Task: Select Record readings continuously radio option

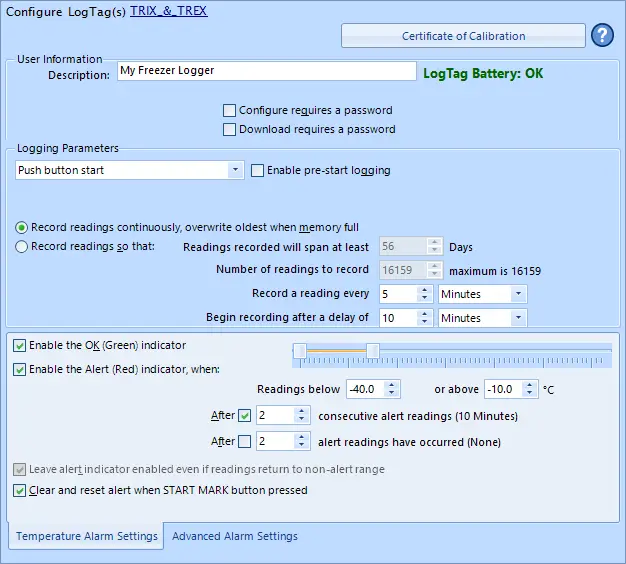Action: pos(22,227)
